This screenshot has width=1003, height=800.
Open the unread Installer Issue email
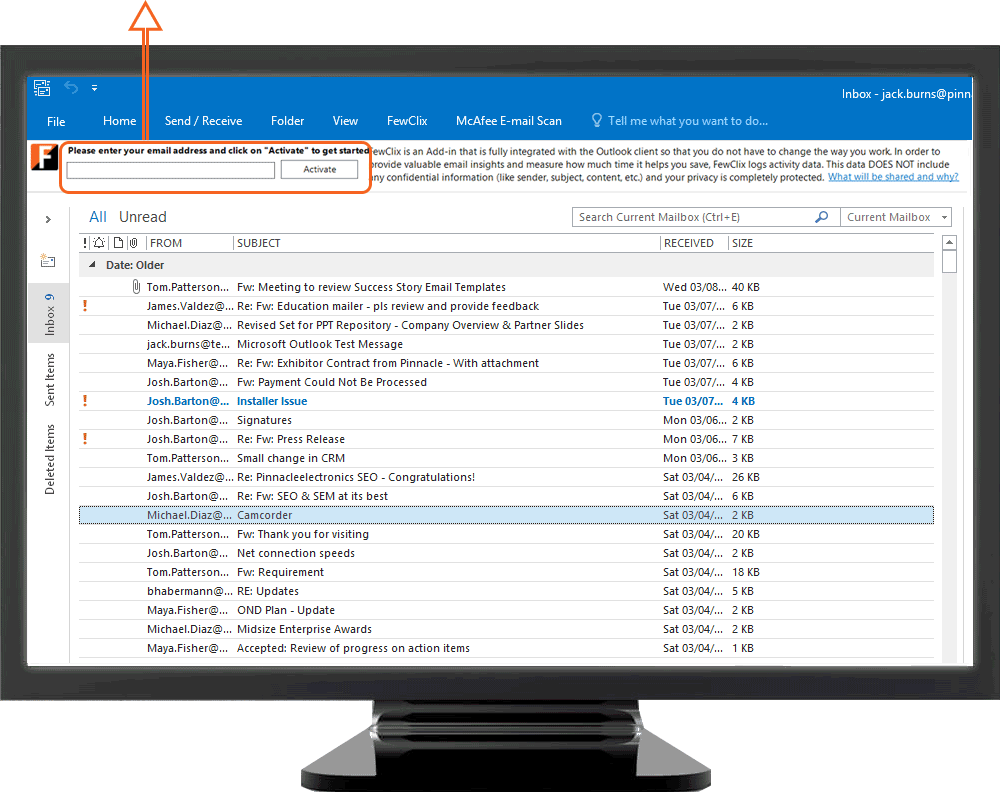[x=506, y=401]
